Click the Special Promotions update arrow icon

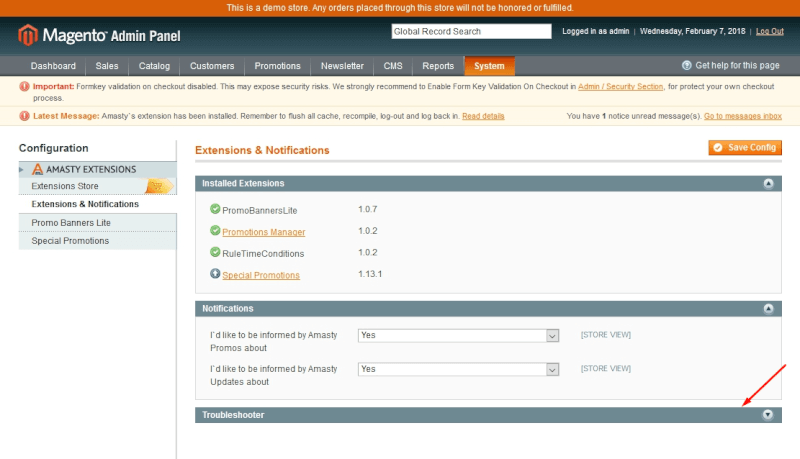tap(215, 273)
